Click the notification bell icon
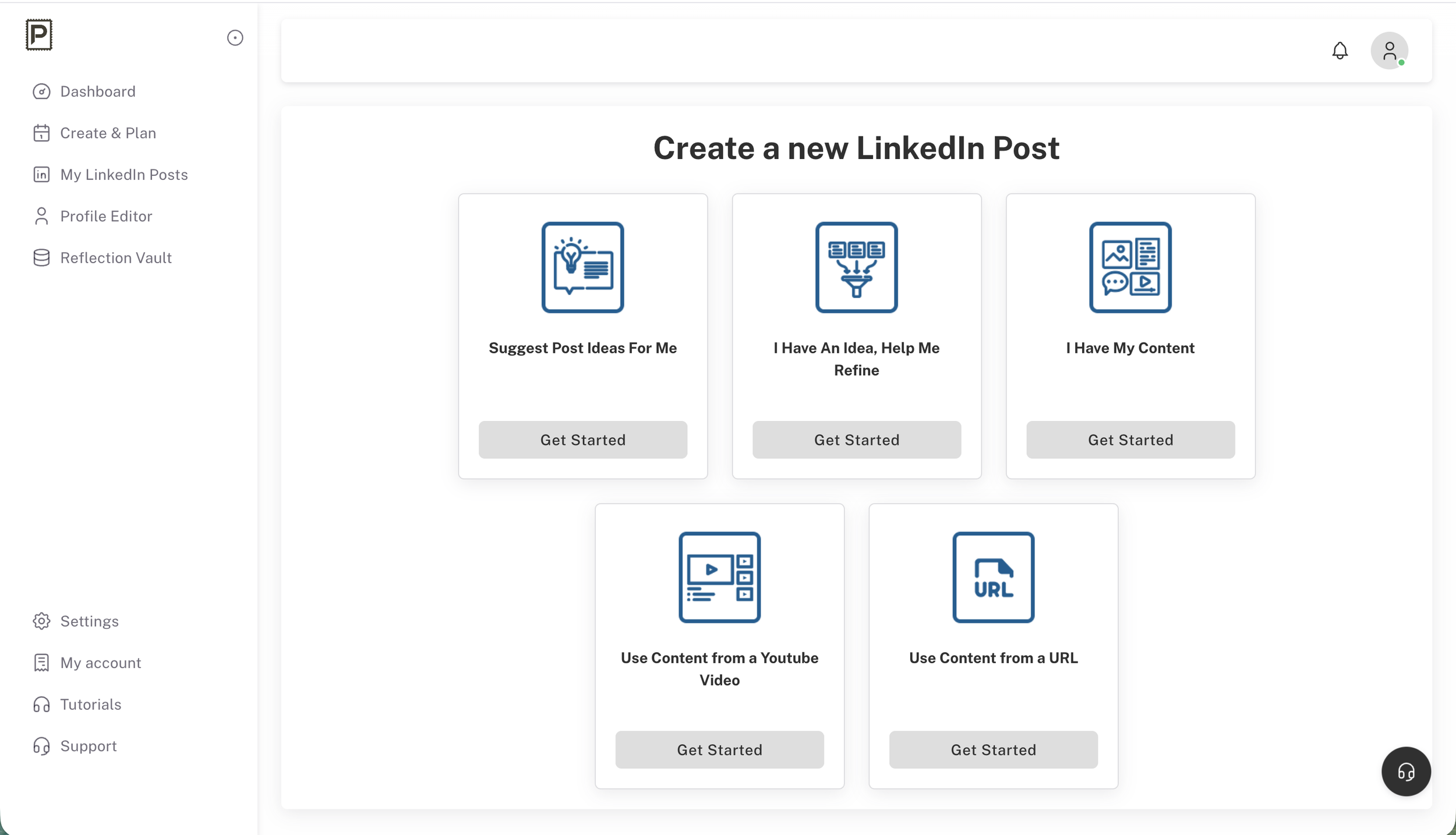This screenshot has width=1456, height=835. pyautogui.click(x=1340, y=51)
